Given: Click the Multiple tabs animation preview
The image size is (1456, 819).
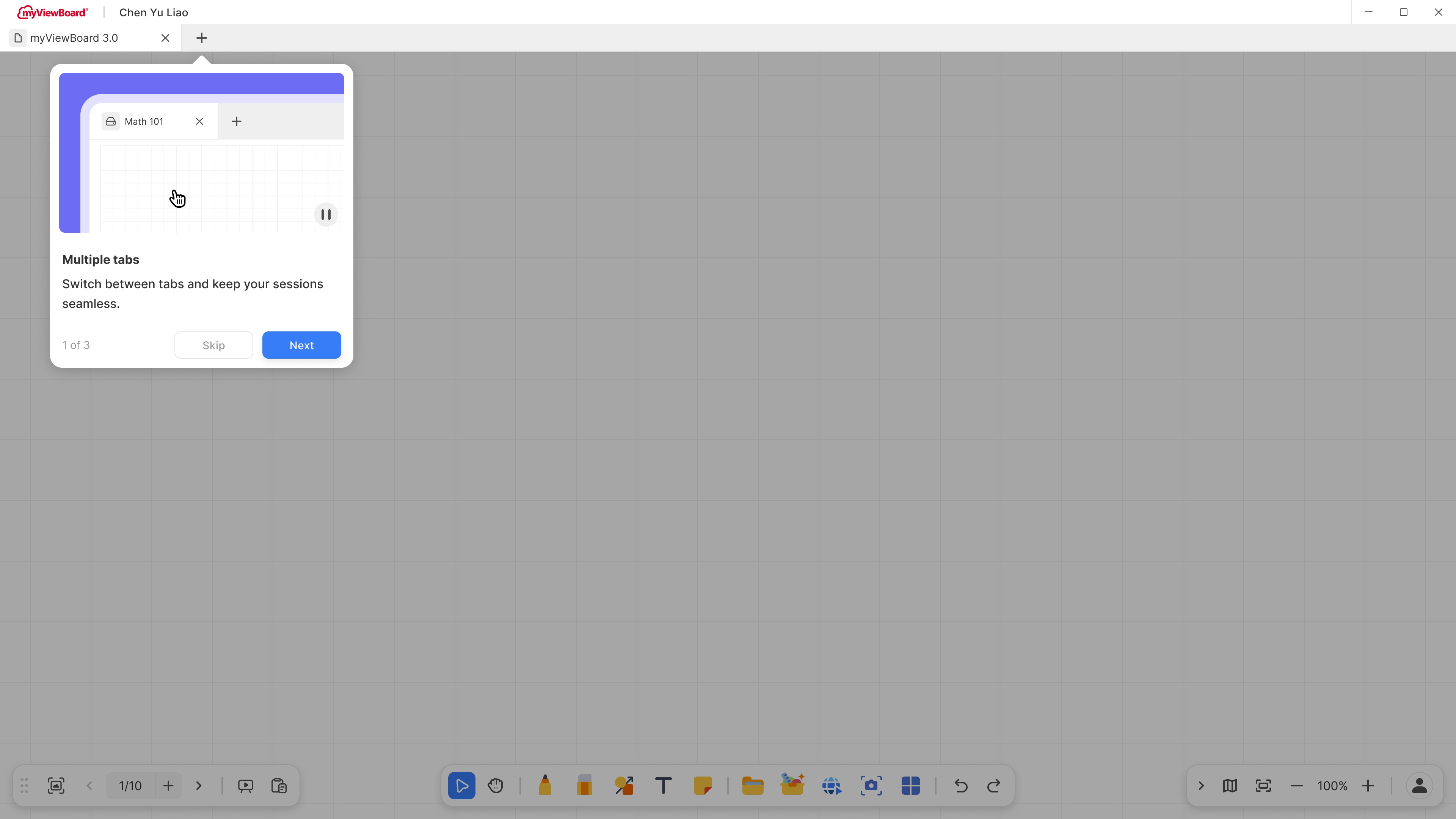Looking at the screenshot, I should [201, 152].
